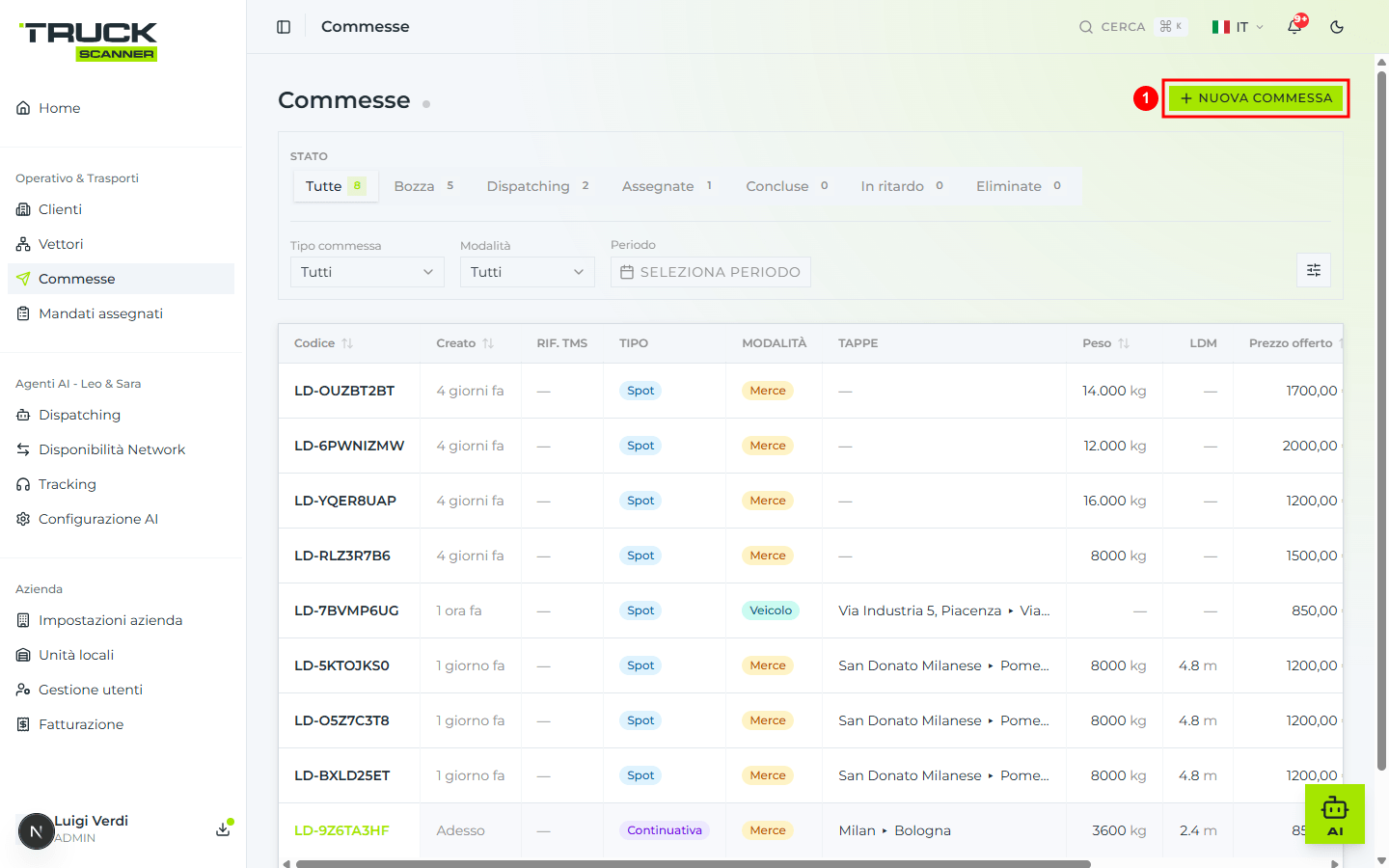Image resolution: width=1389 pixels, height=868 pixels.
Task: Click the Continuativa tipo badge
Action: pos(665,830)
